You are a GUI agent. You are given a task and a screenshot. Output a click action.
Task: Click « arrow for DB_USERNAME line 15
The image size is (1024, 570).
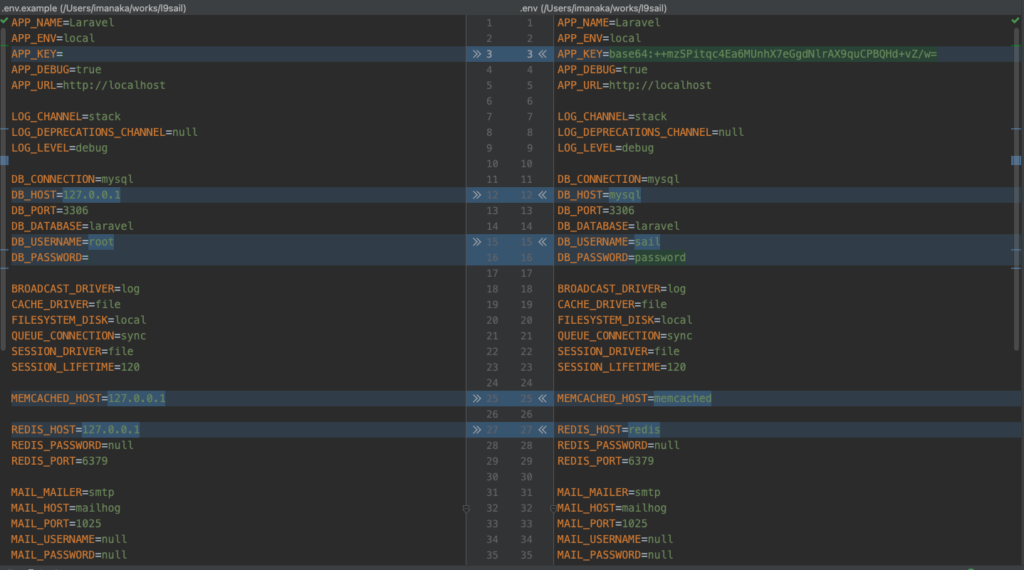click(x=543, y=242)
